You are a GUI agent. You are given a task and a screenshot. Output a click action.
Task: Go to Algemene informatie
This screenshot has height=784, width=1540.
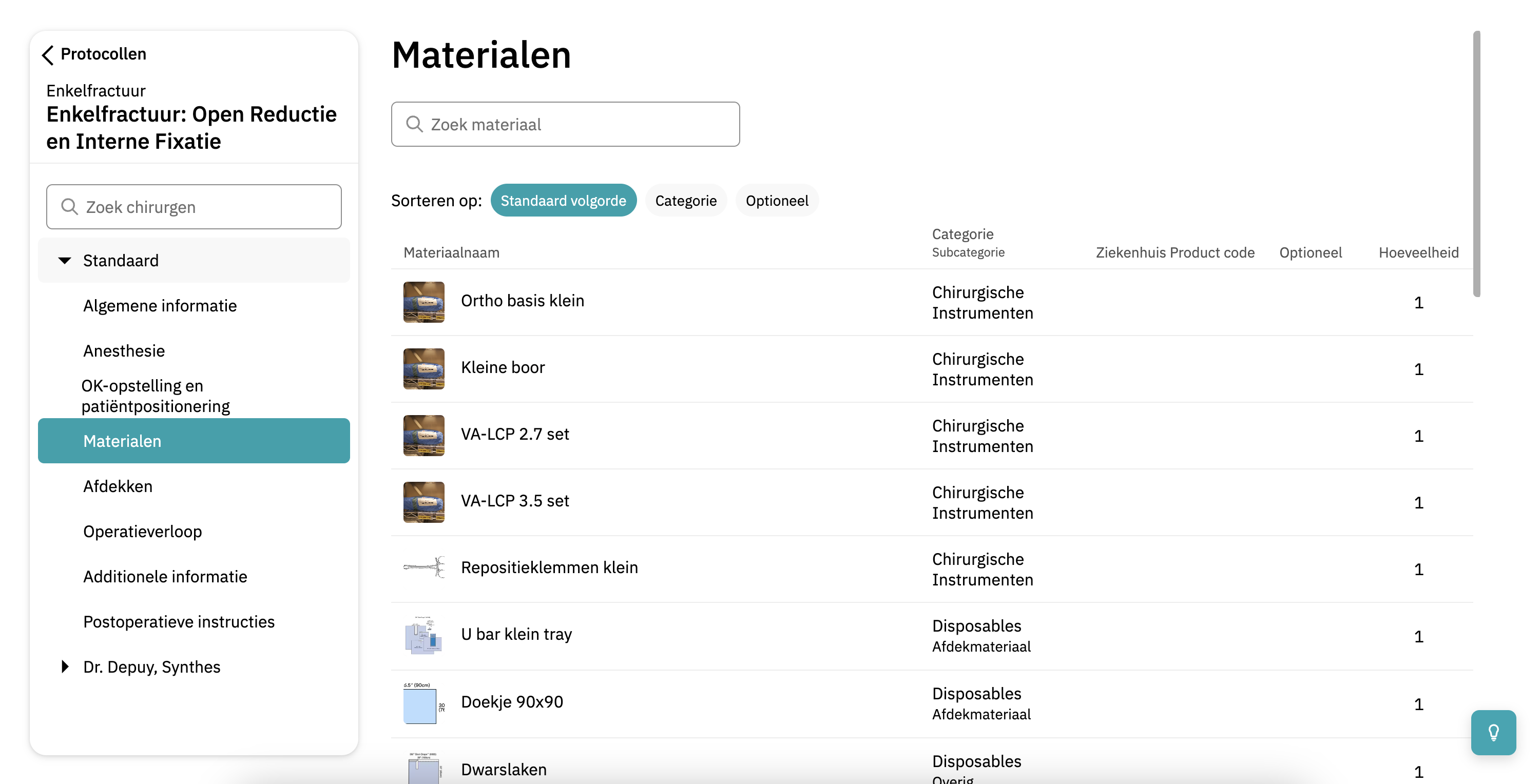[x=160, y=305]
